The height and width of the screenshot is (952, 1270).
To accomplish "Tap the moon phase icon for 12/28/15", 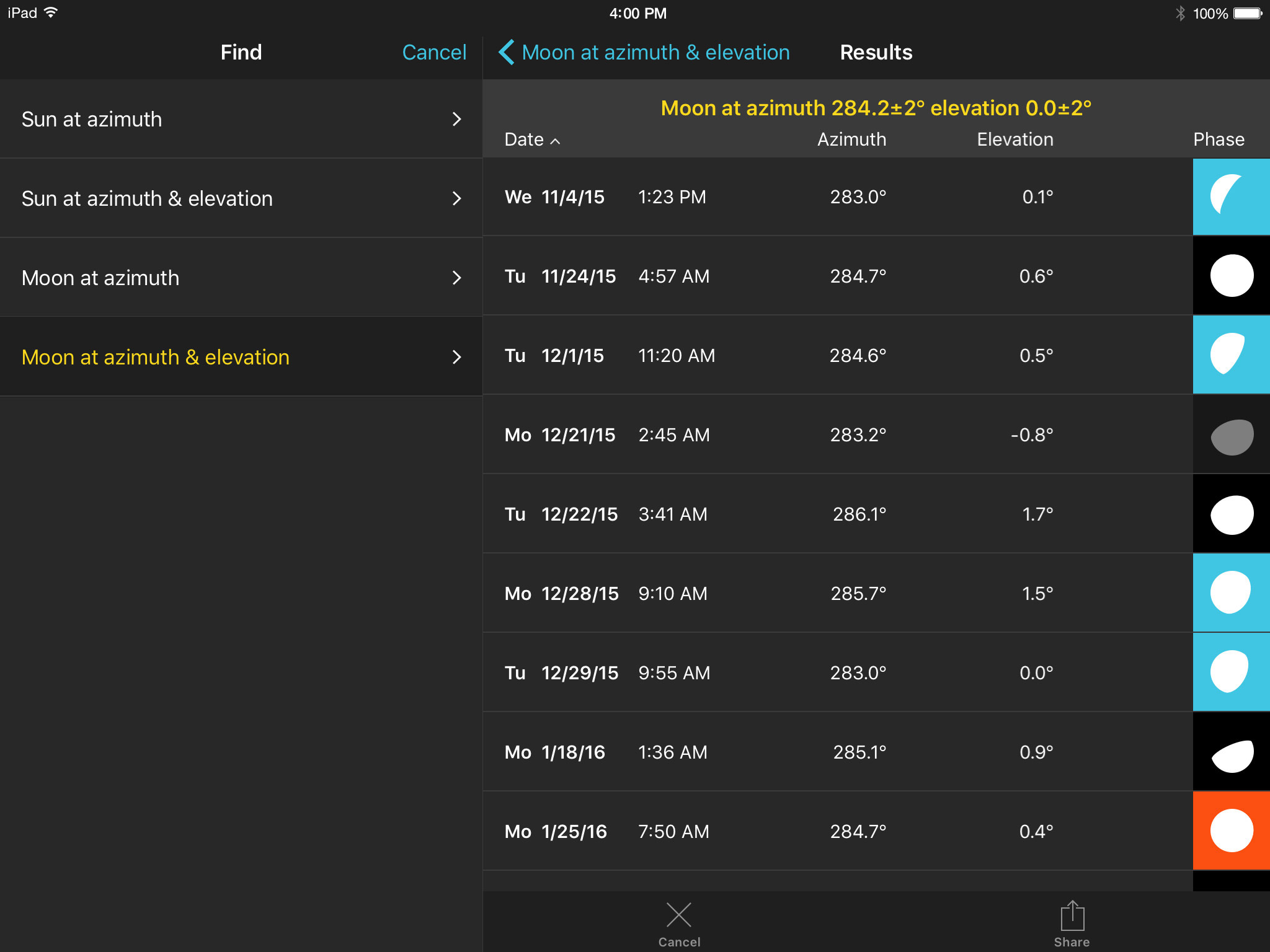I will (x=1231, y=593).
